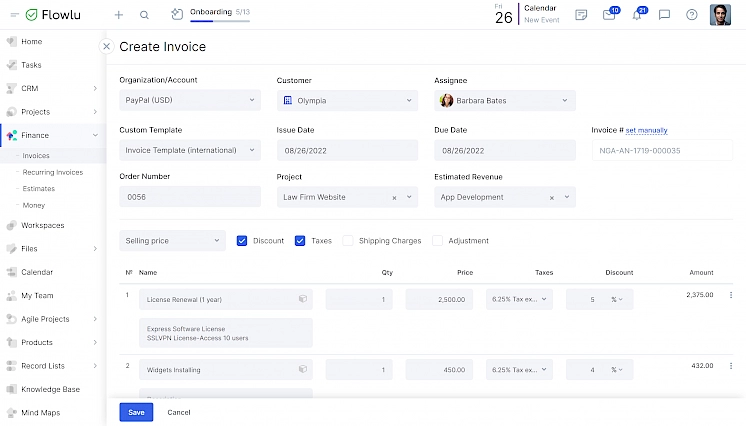Uncheck the Discount checkbox
The image size is (746, 426).
coord(243,241)
